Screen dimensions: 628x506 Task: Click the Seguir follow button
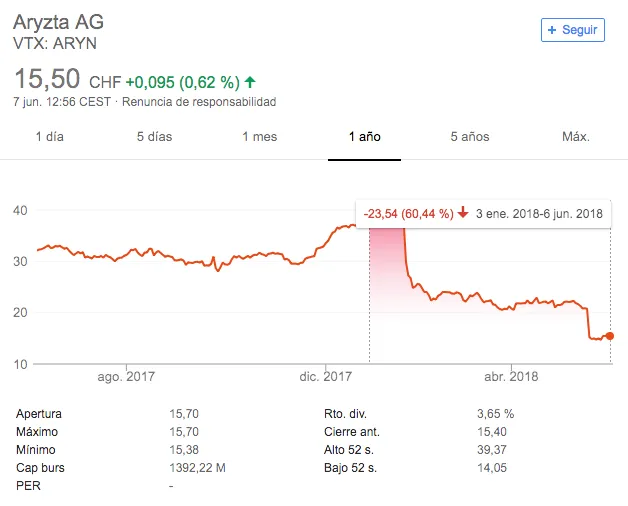[x=572, y=30]
